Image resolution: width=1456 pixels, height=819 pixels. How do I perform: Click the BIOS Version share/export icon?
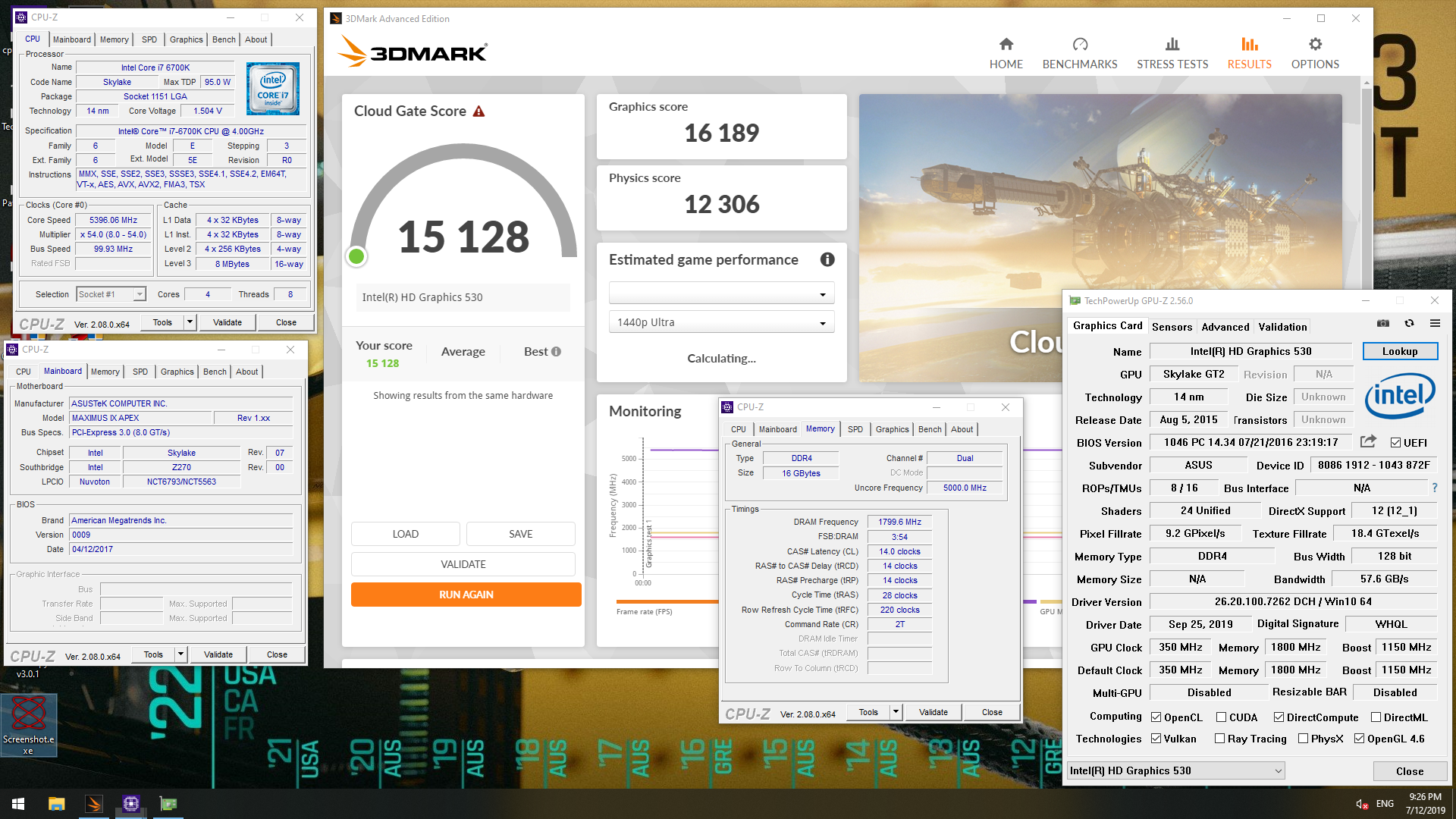coord(1368,441)
